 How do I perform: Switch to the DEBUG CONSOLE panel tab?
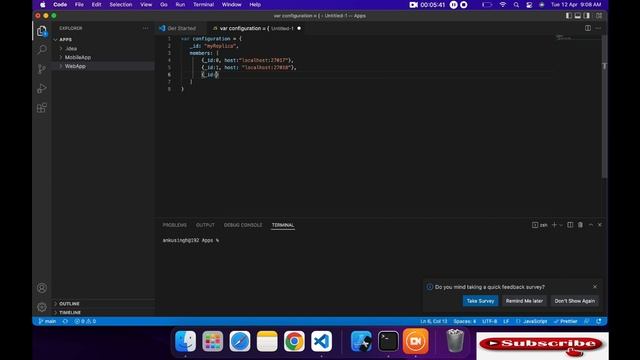point(243,225)
